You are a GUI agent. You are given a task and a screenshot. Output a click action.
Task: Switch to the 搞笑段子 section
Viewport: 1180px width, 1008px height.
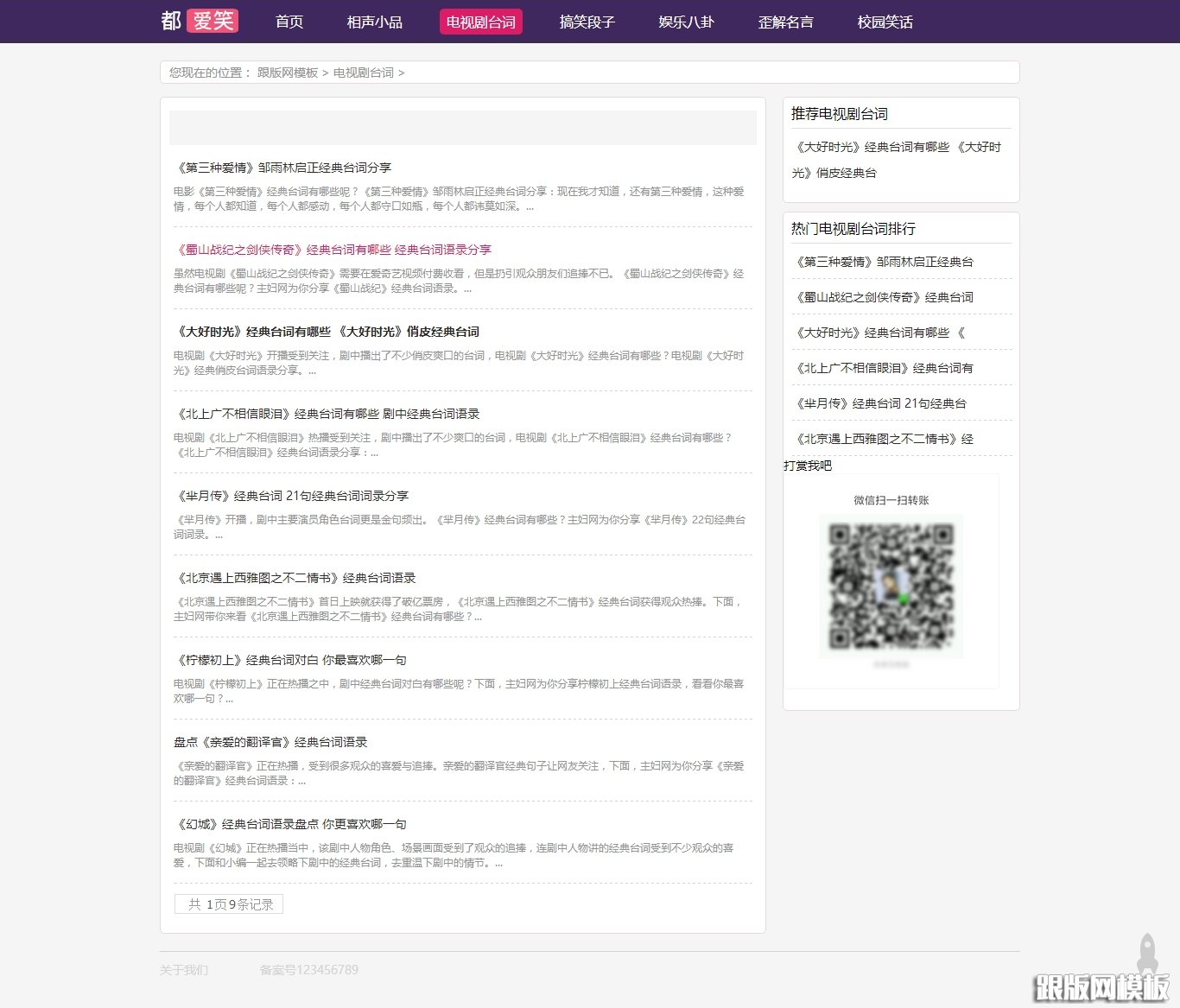click(587, 22)
